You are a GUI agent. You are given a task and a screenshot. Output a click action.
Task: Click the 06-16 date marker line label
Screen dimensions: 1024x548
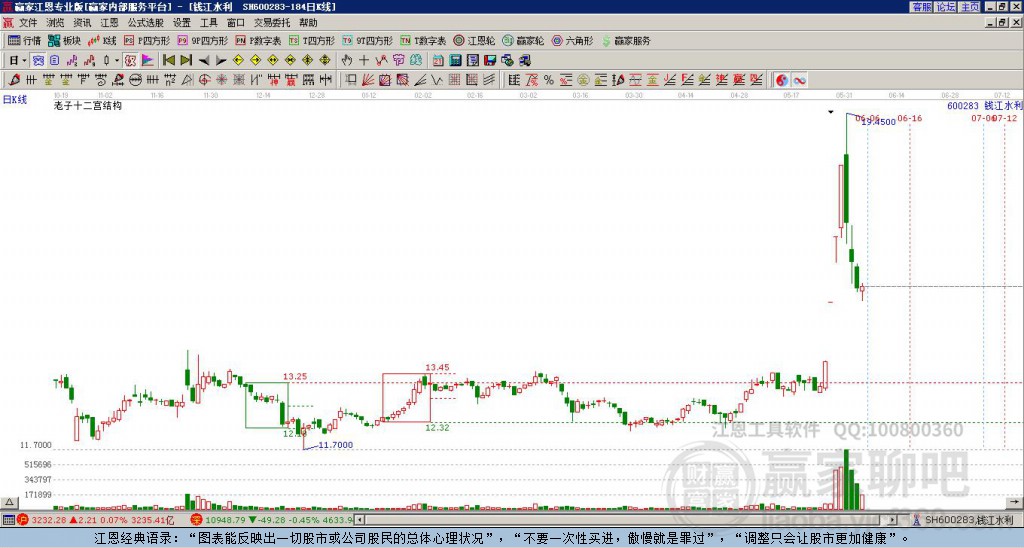click(x=909, y=118)
